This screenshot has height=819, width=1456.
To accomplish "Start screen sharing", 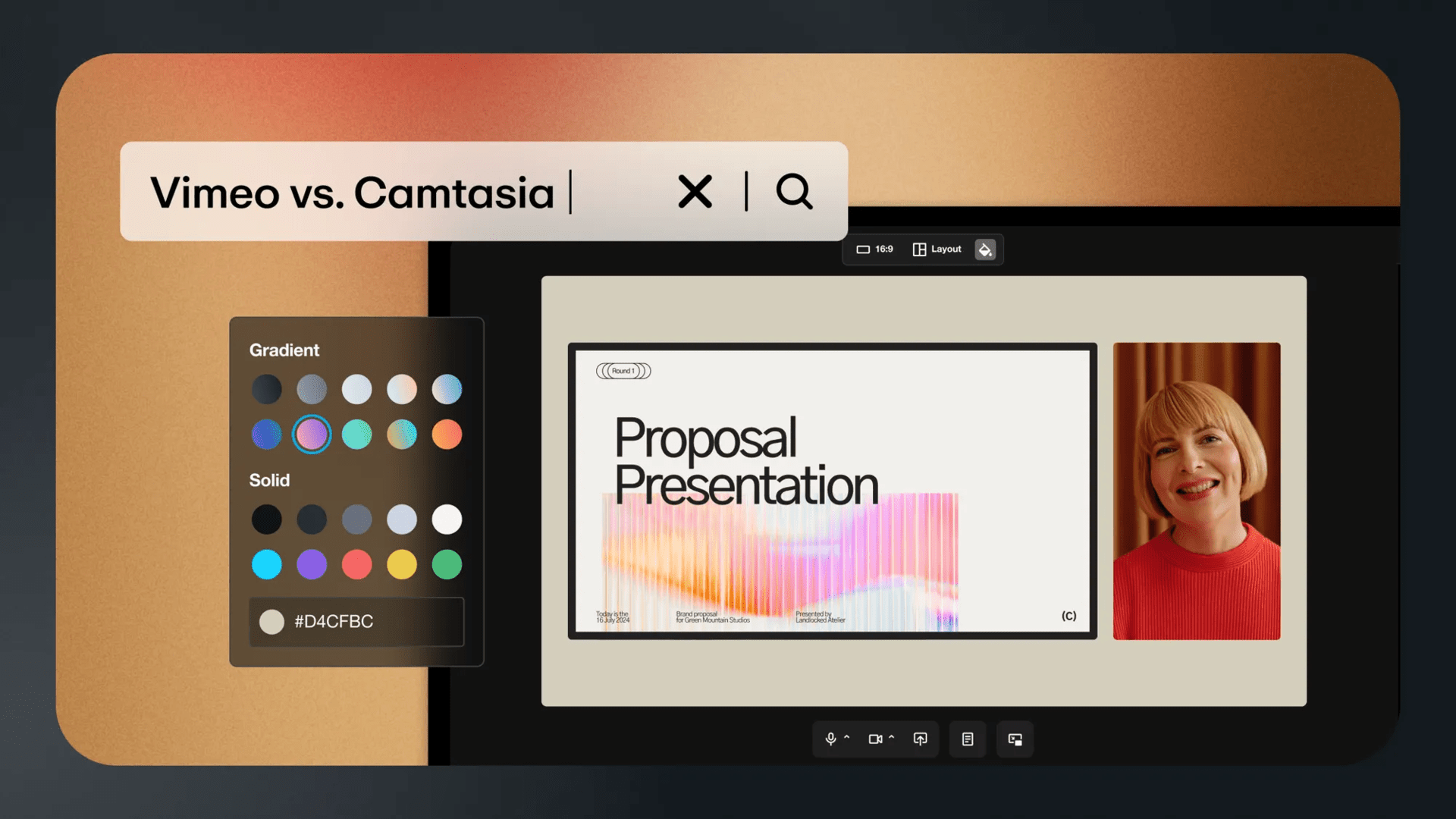I will [x=920, y=739].
